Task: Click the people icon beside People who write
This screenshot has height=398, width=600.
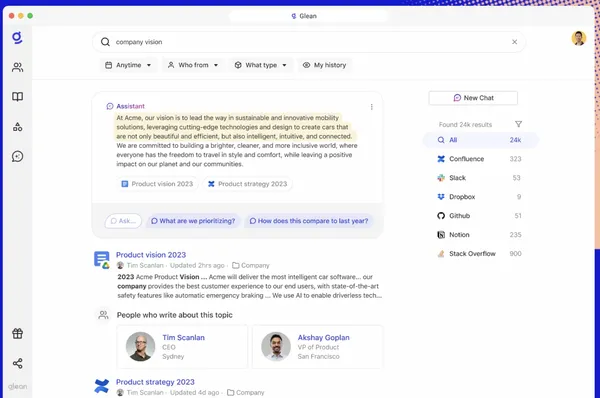Action: 103,315
